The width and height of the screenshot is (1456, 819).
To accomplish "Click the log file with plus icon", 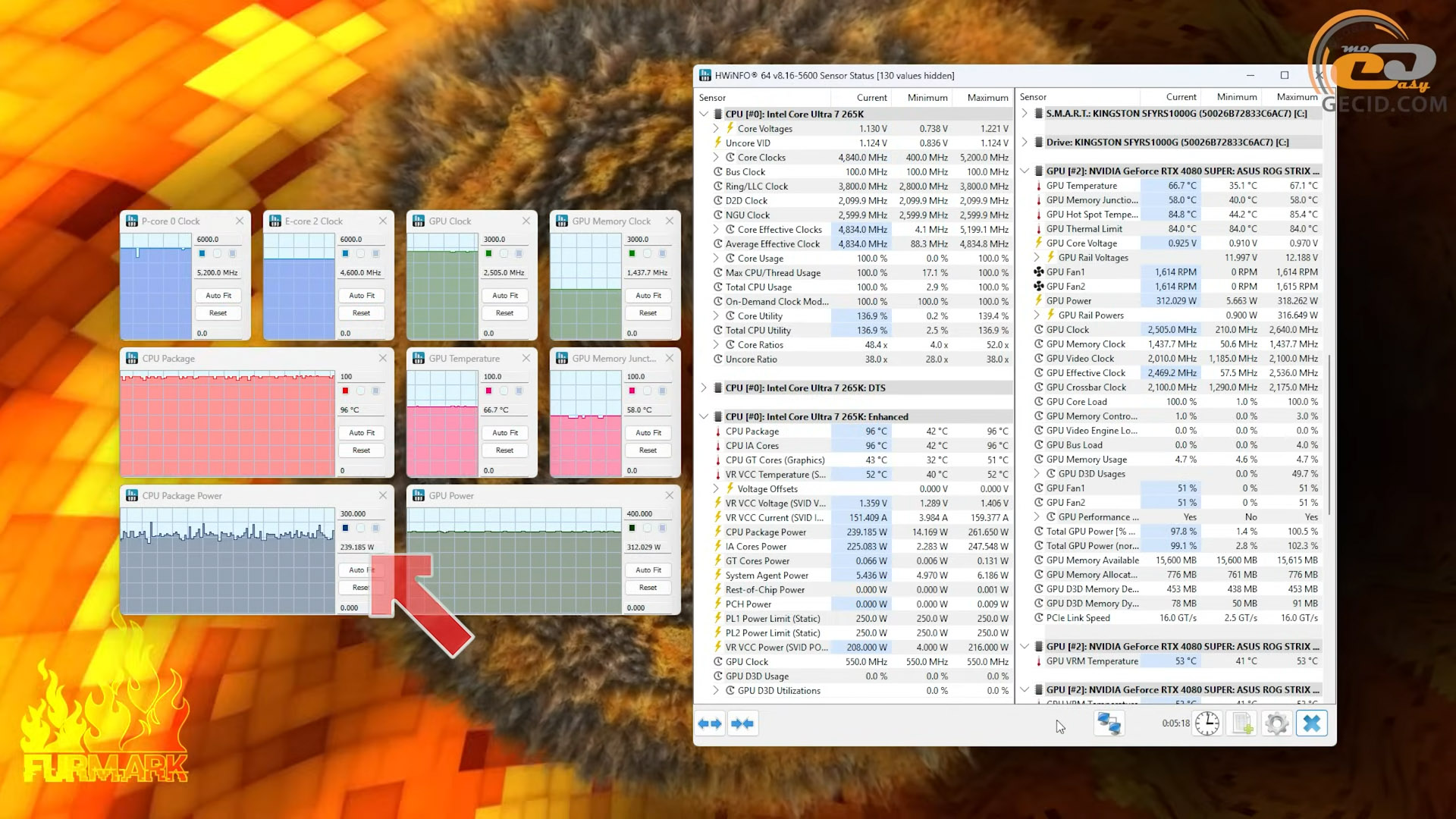I will tap(1243, 723).
